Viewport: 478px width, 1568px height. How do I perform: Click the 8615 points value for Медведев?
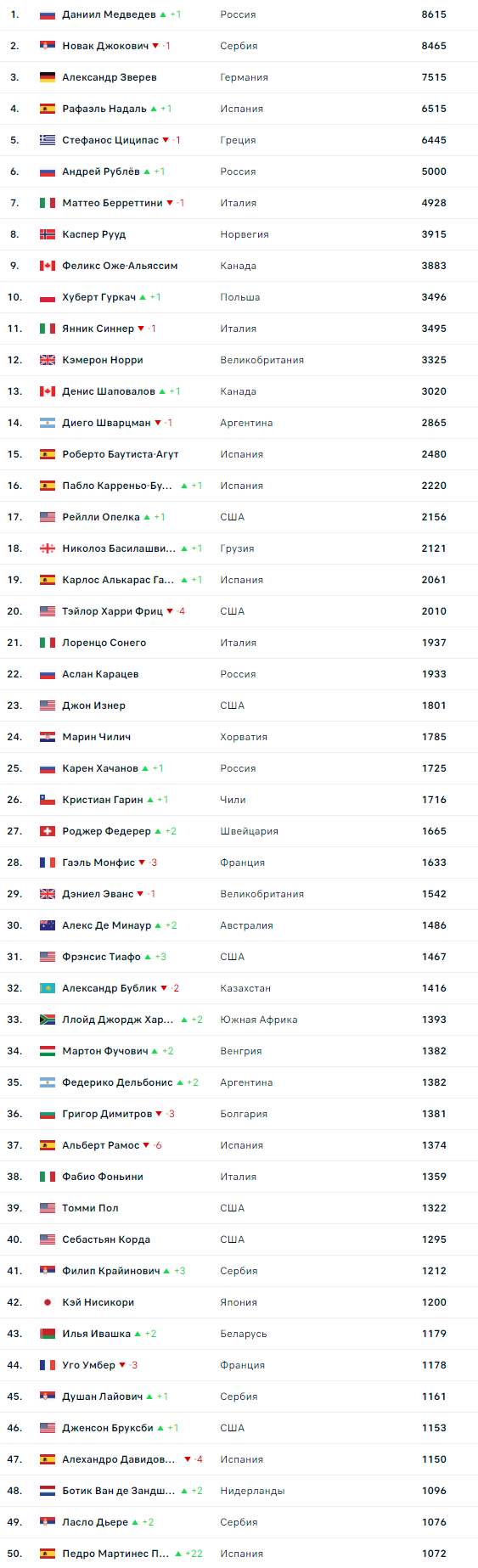(434, 14)
